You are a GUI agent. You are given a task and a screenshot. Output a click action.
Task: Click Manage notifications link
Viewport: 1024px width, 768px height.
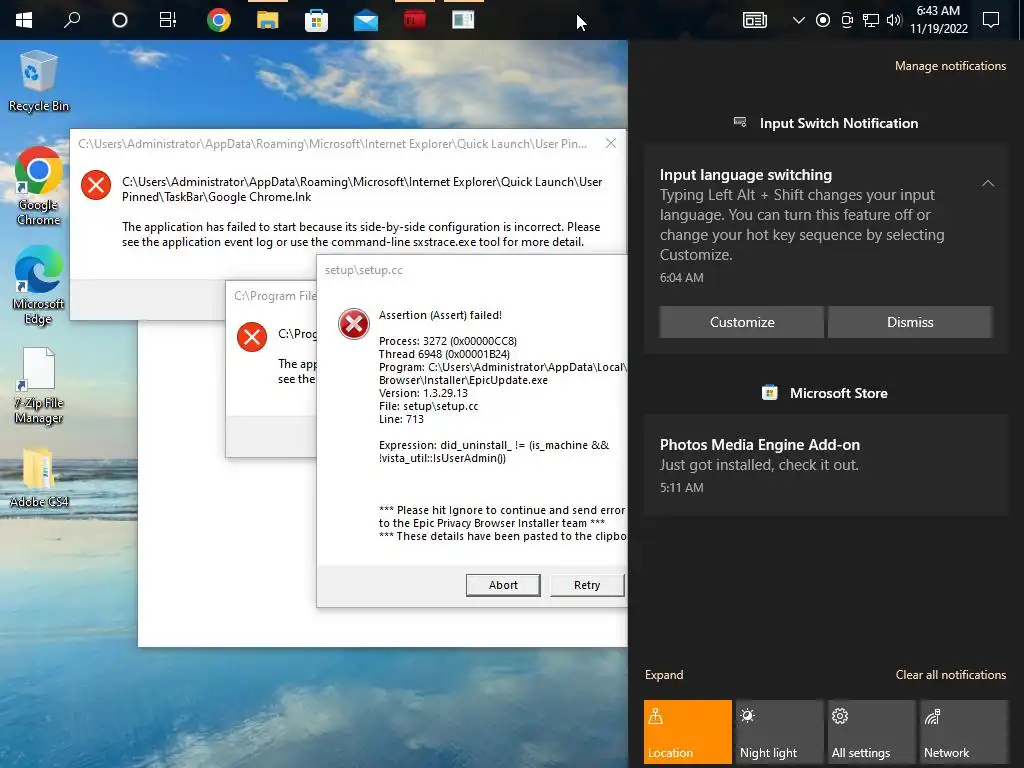pos(950,66)
